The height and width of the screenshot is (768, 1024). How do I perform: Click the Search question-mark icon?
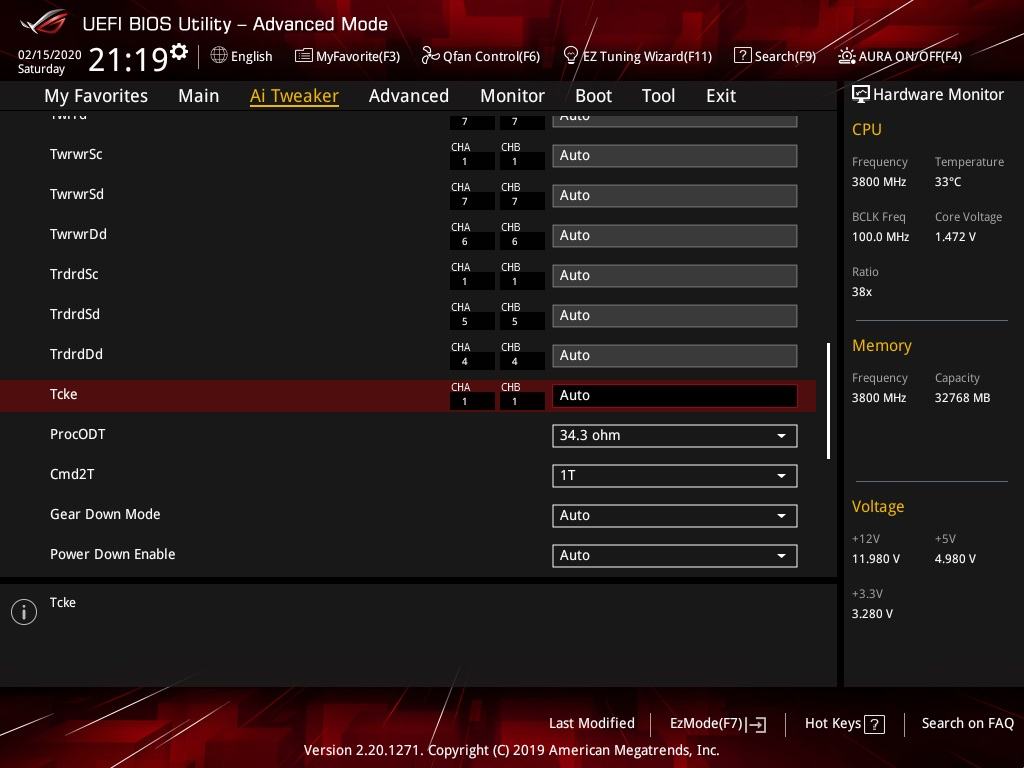[x=743, y=56]
